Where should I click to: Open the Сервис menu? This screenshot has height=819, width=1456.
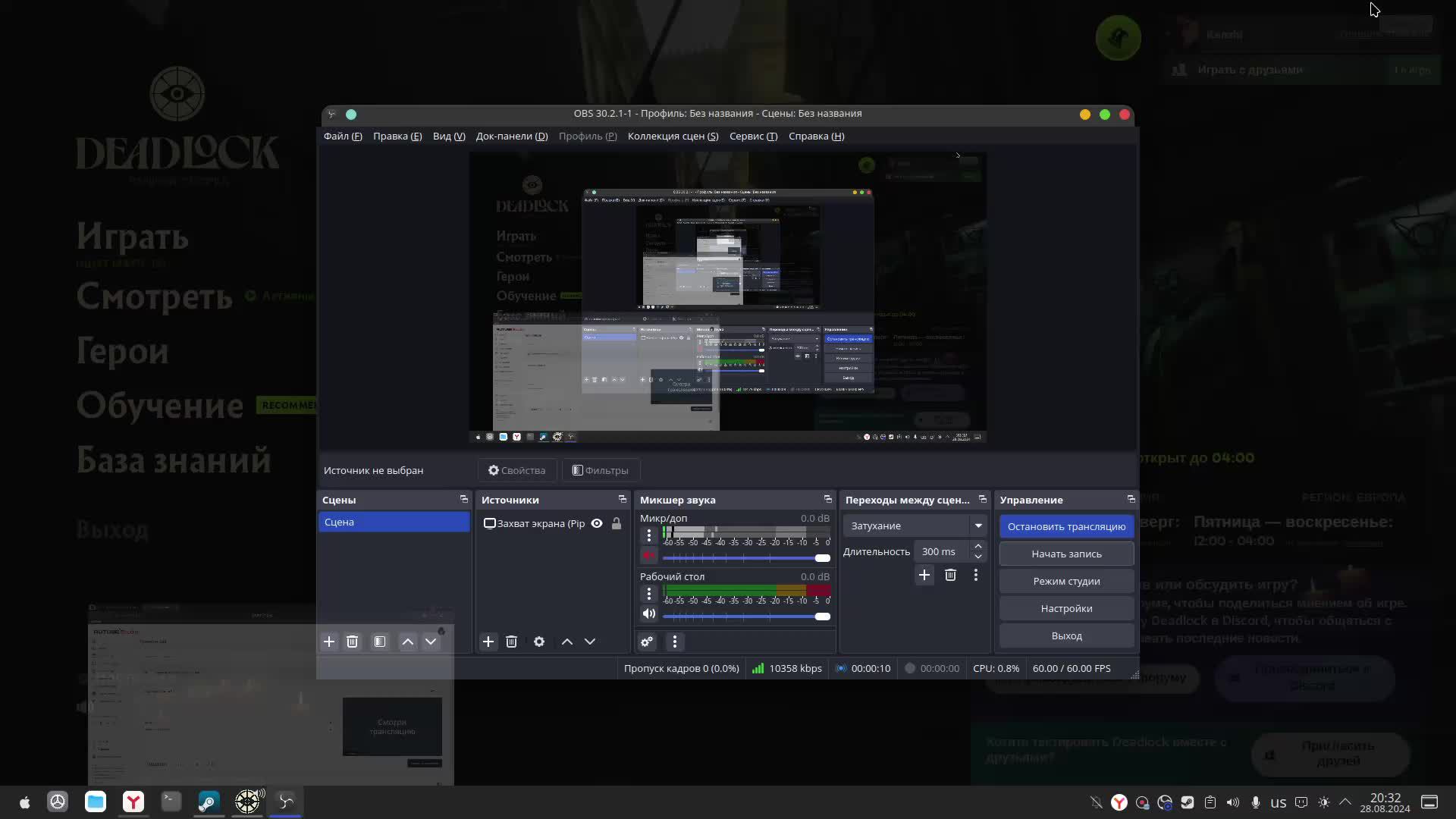753,136
